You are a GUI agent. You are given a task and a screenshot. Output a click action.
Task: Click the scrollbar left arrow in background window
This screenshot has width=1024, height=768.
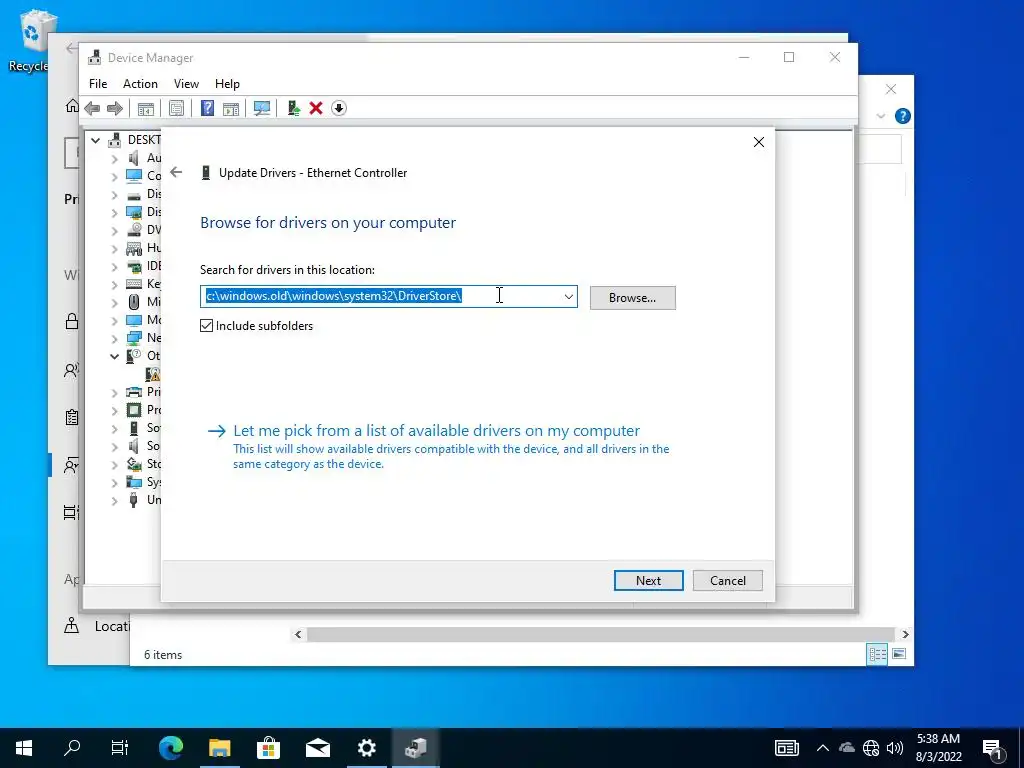click(x=298, y=634)
